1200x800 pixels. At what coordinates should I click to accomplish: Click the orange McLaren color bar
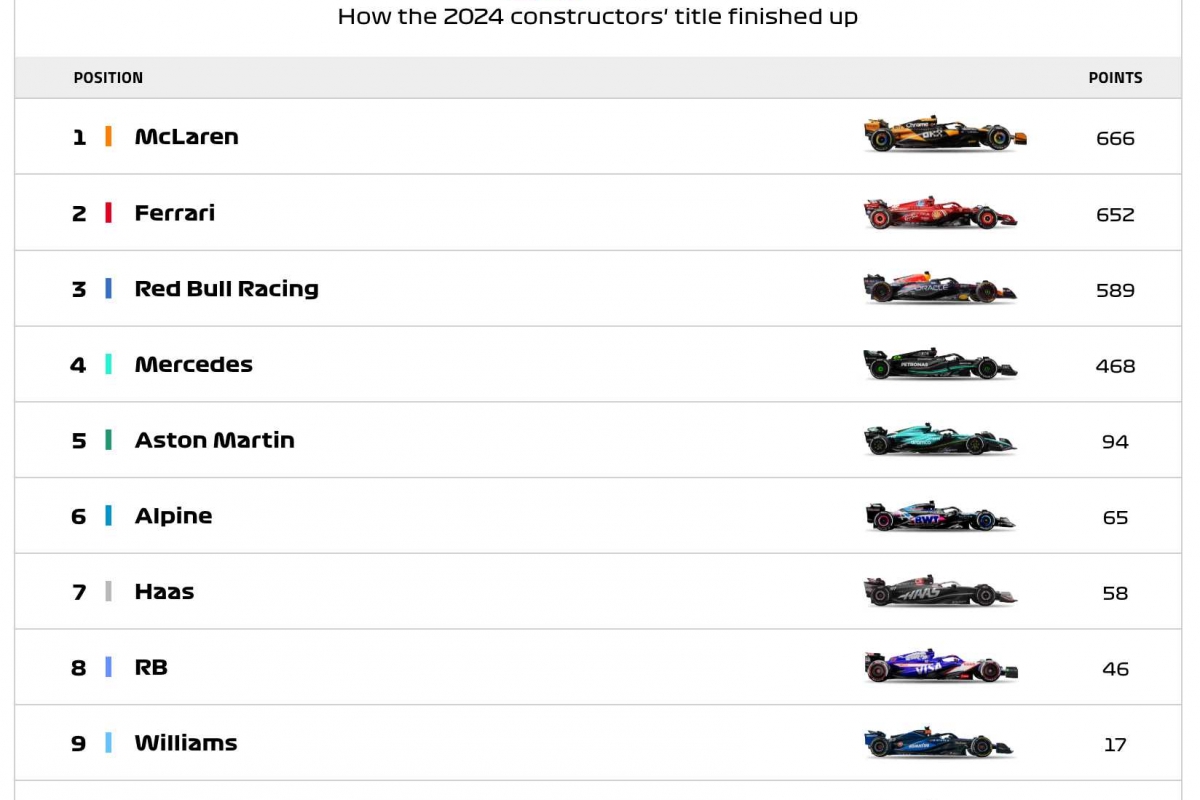(108, 137)
